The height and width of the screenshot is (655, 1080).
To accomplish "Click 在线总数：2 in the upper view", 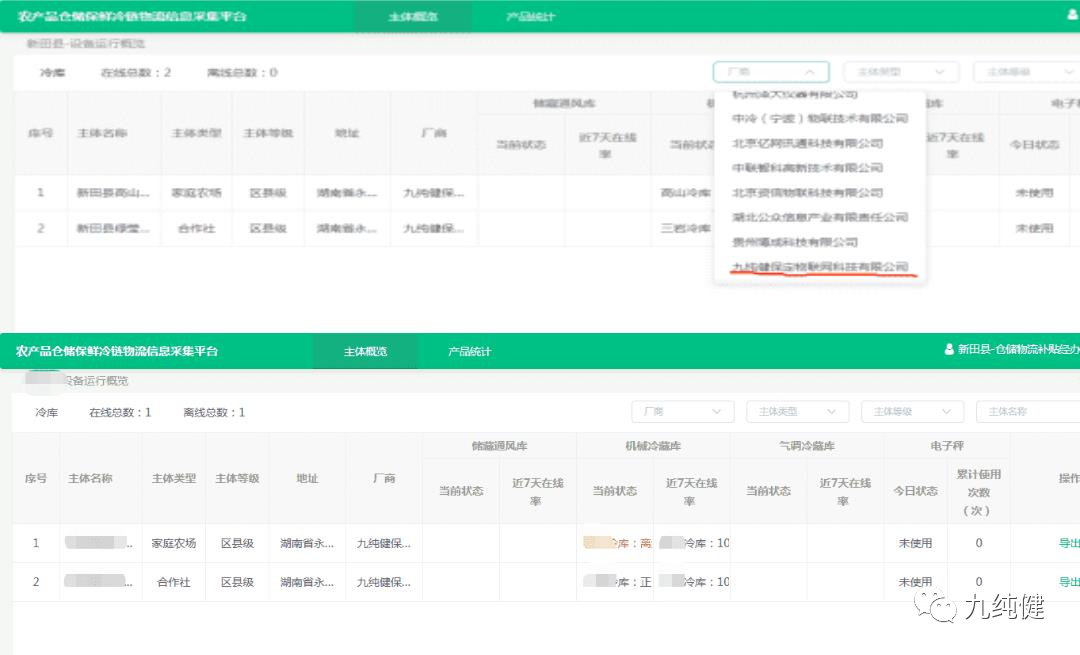I will (x=136, y=72).
